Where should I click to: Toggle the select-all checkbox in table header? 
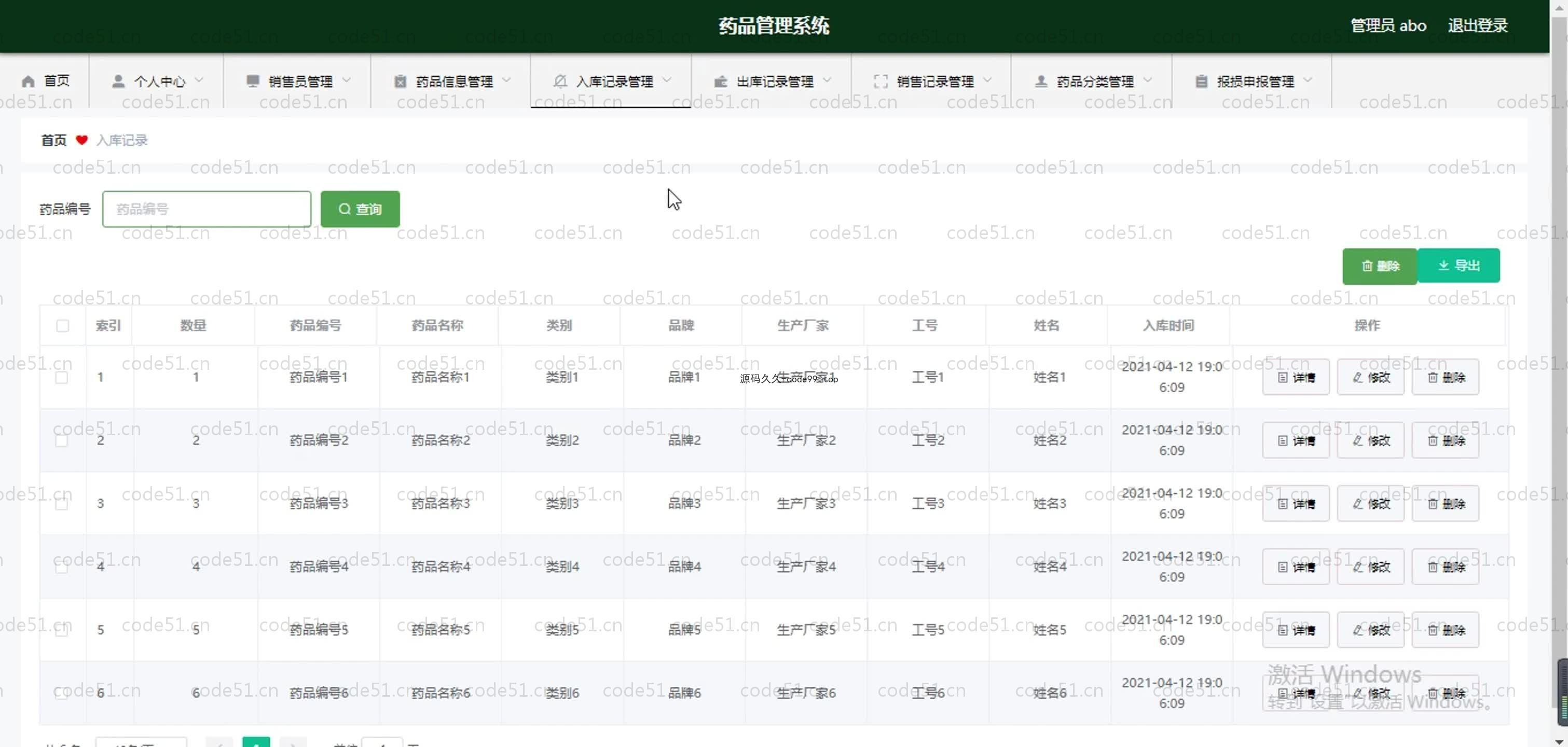pos(63,326)
